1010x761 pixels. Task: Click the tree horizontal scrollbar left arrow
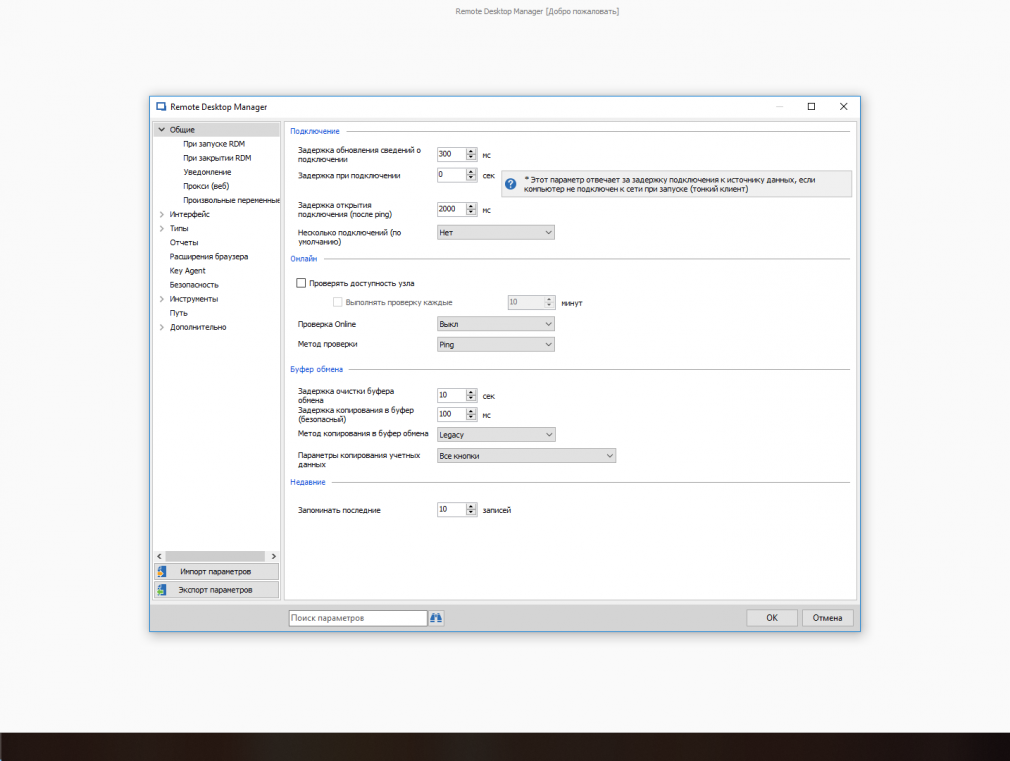click(x=160, y=556)
